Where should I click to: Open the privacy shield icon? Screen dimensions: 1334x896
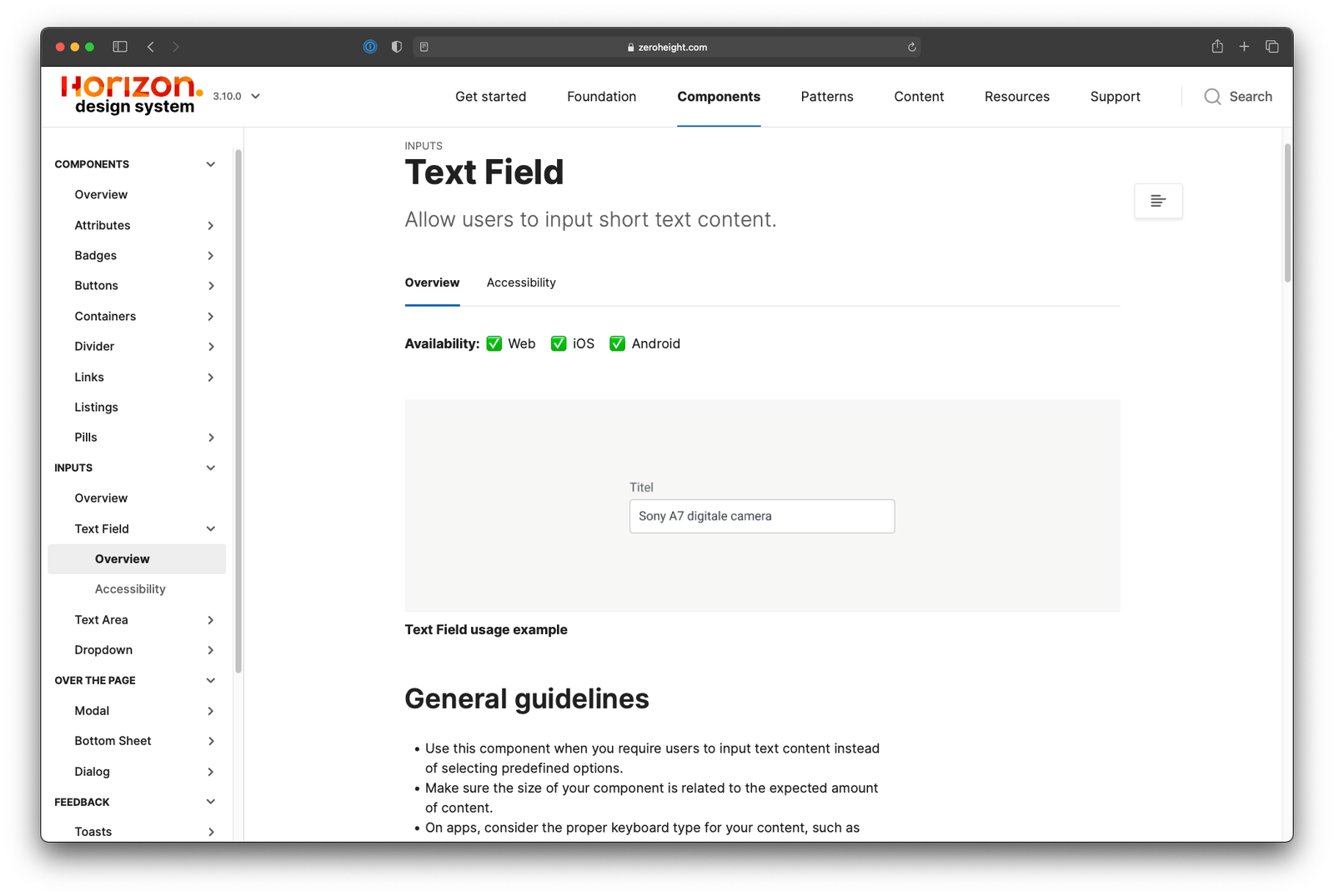(x=397, y=47)
